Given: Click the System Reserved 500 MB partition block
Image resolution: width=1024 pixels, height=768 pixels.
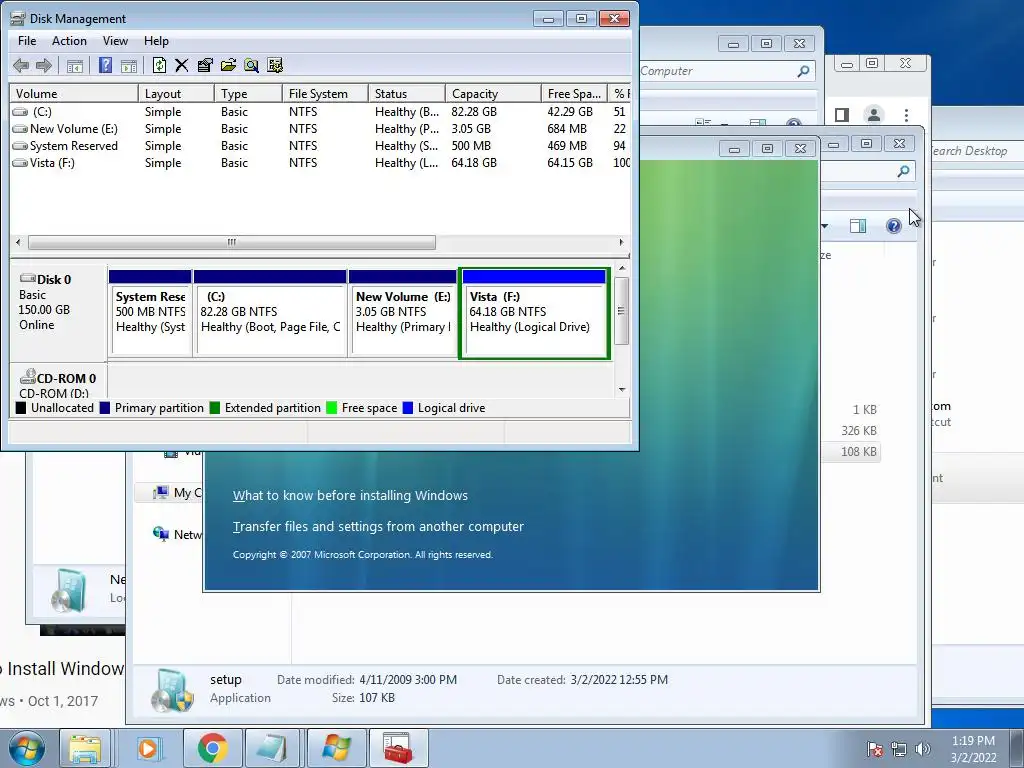Looking at the screenshot, I should 150,313.
